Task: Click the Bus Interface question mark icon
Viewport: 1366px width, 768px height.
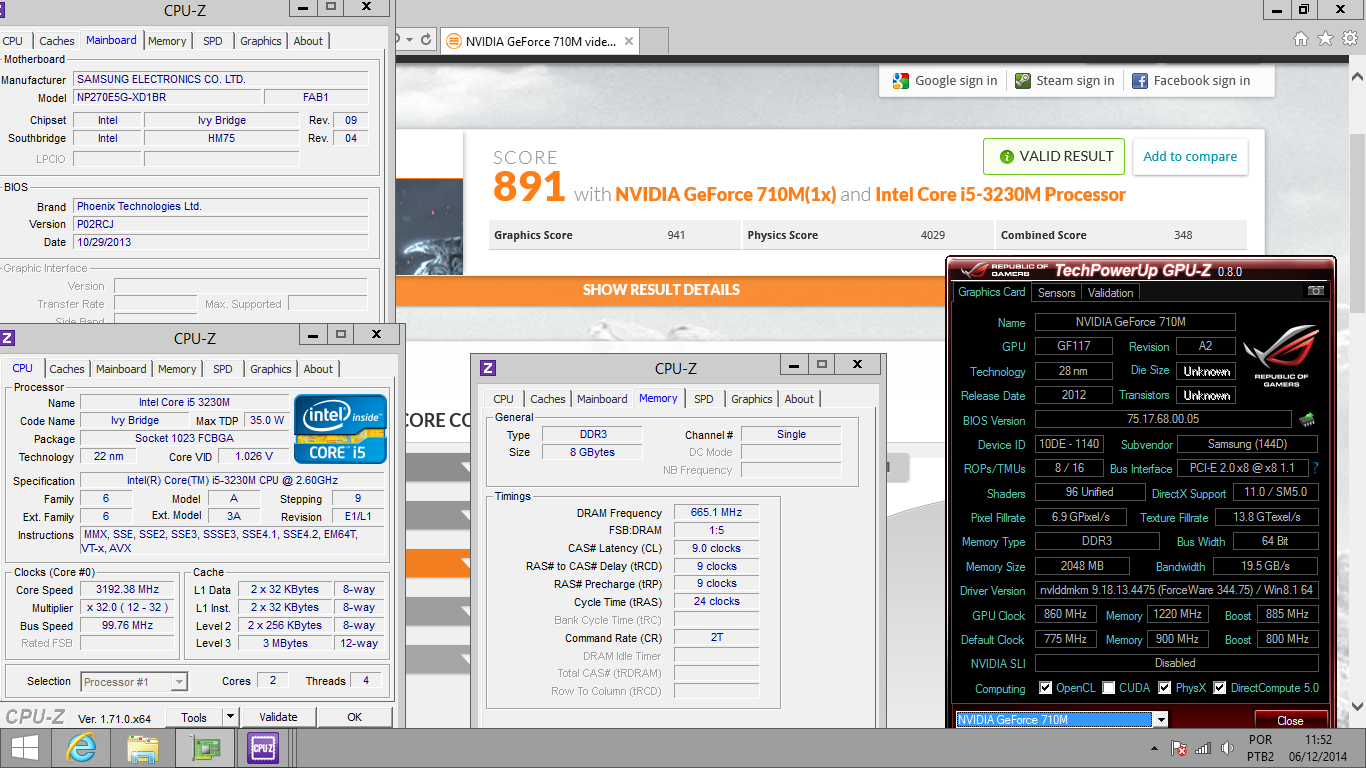Action: pos(1315,468)
